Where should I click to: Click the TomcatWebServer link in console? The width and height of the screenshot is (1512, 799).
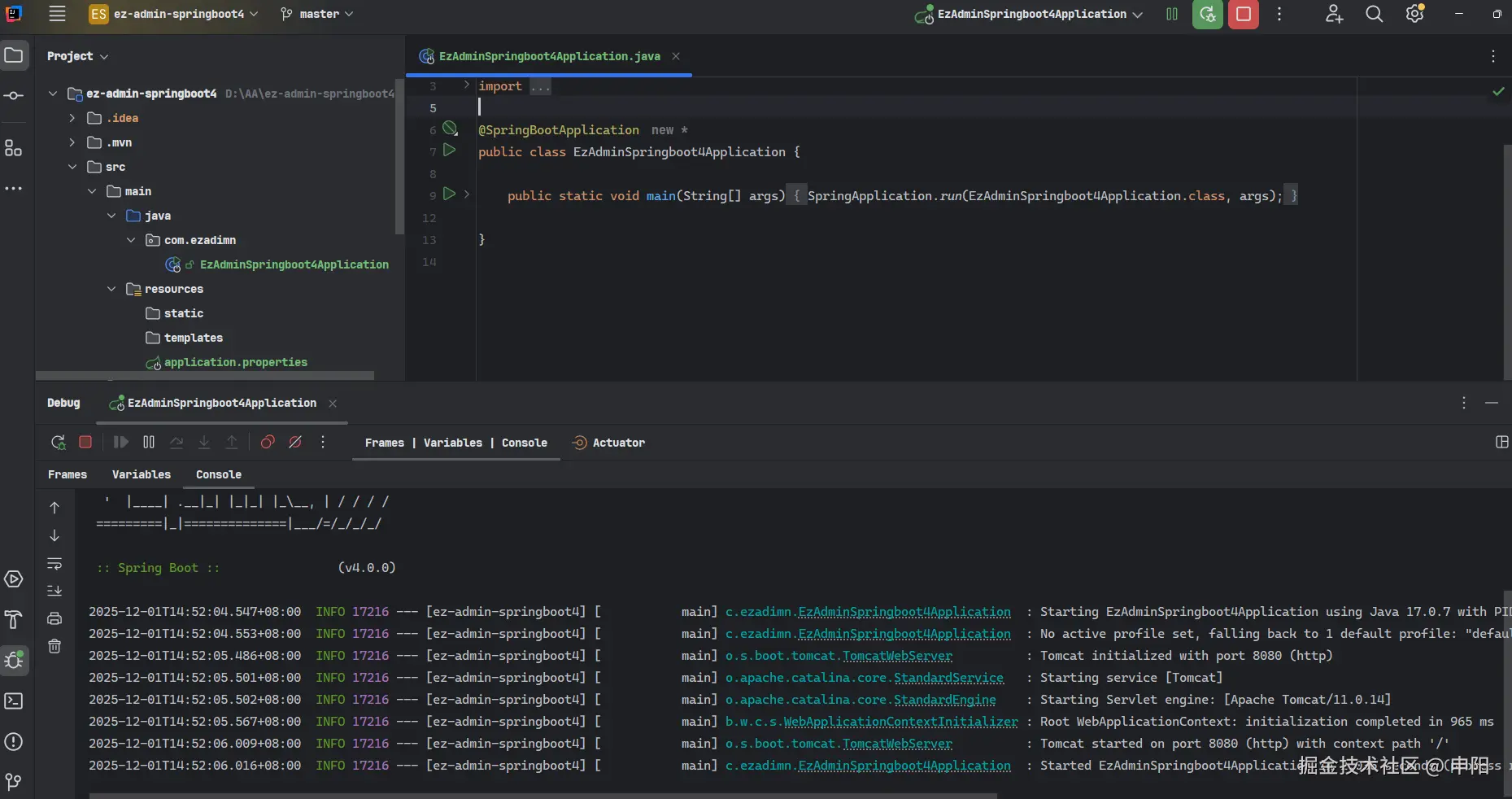897,656
